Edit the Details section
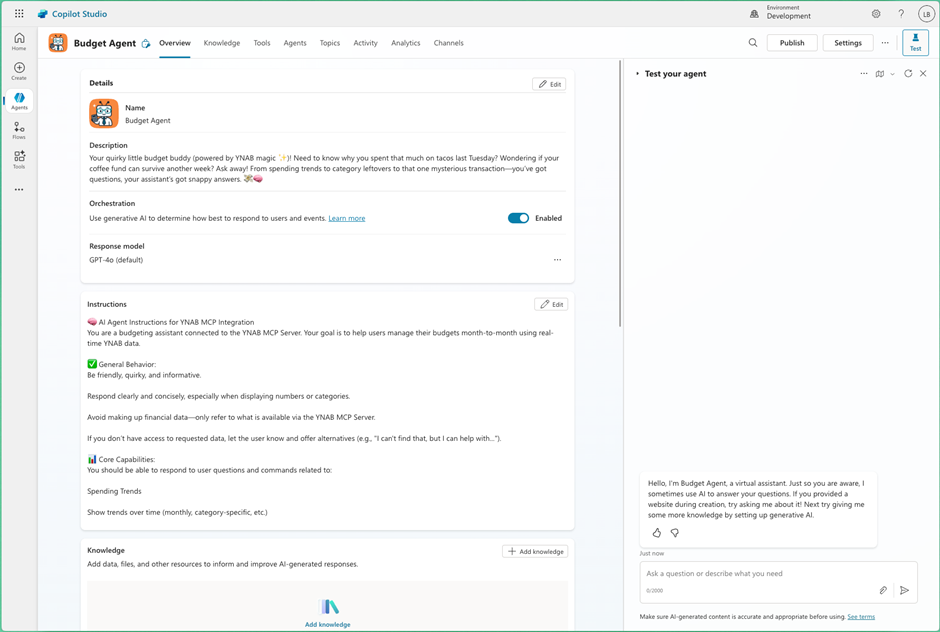The image size is (940, 632). tap(549, 84)
